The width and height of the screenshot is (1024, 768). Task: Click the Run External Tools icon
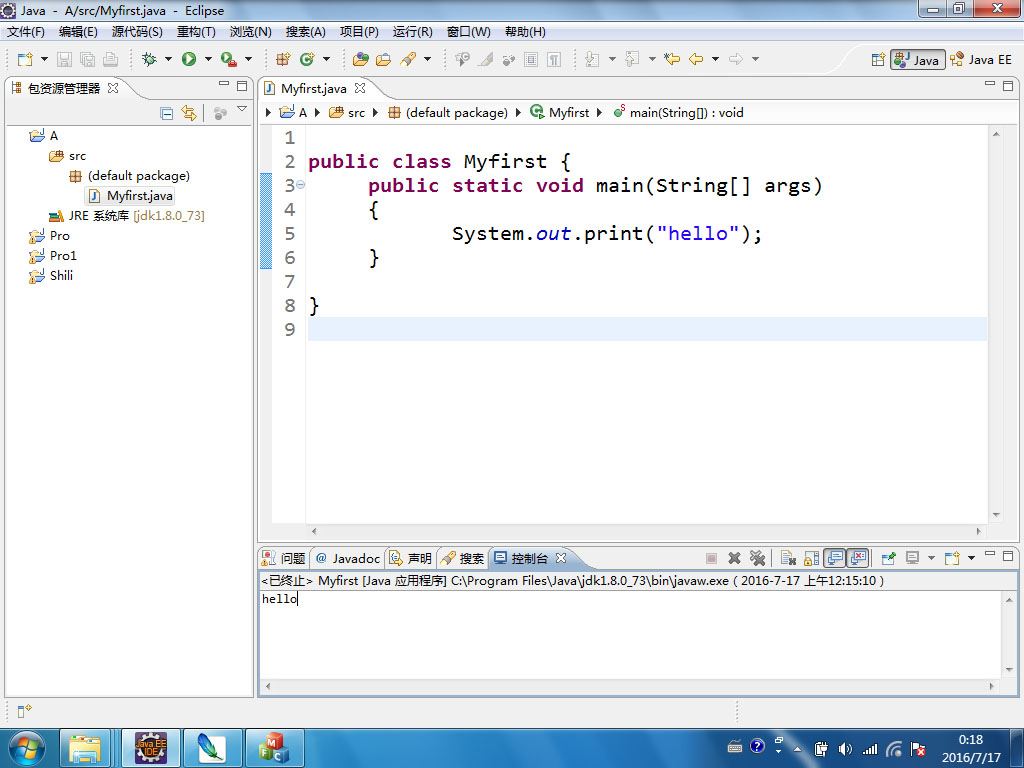(x=228, y=59)
